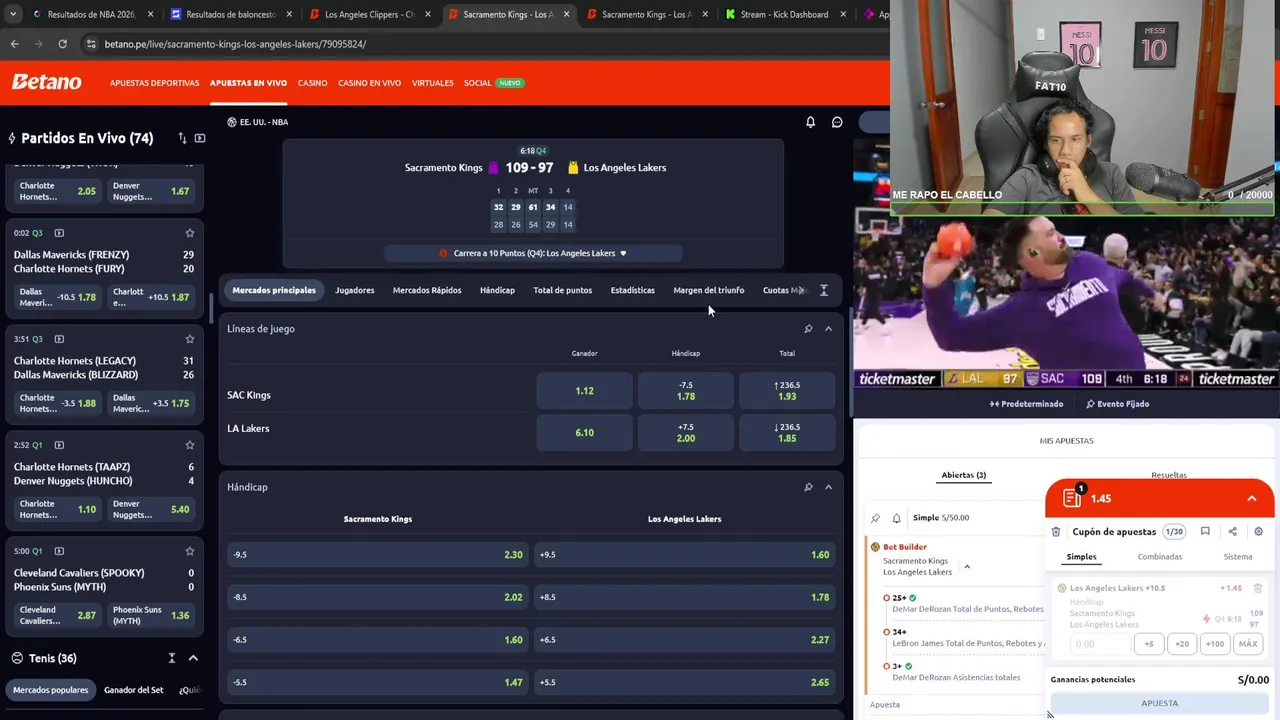
Task: Collapse the Líneas de juego section
Action: tap(828, 329)
